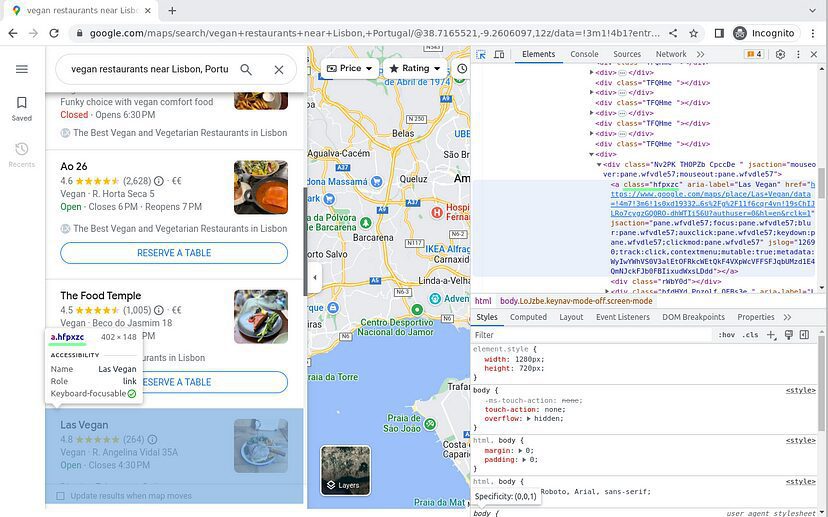Enable Update results when map moves
Viewport: 828px width, 517px height.
61,496
